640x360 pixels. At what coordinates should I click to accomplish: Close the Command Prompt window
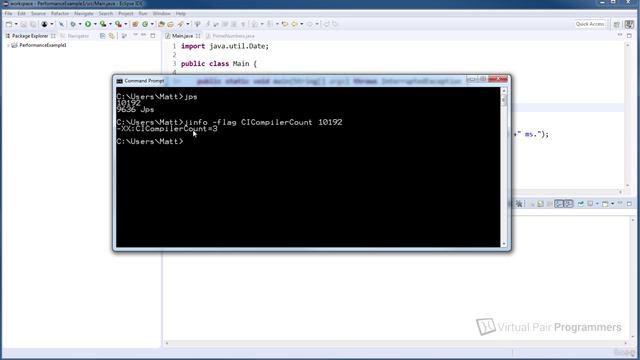tap(498, 79)
